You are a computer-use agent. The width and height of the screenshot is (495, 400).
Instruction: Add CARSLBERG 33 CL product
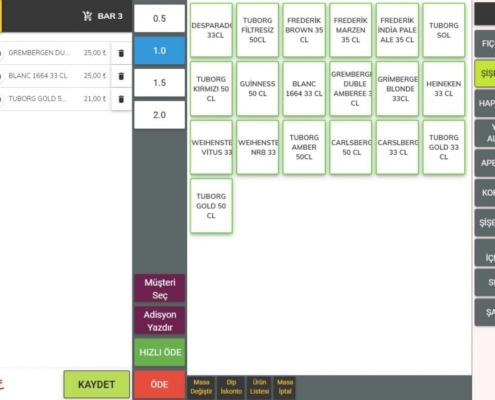click(x=397, y=147)
